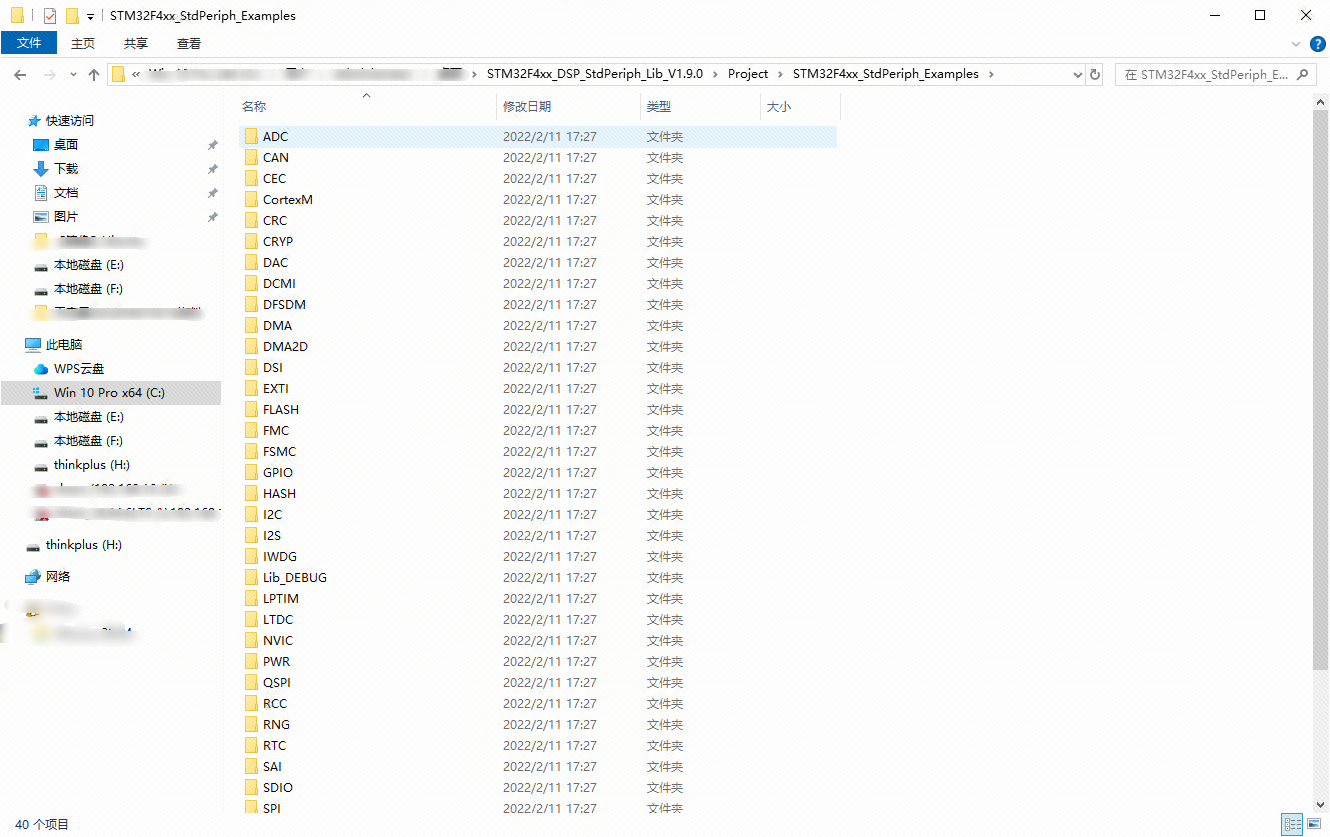Click Project in the breadcrumb path

click(748, 74)
